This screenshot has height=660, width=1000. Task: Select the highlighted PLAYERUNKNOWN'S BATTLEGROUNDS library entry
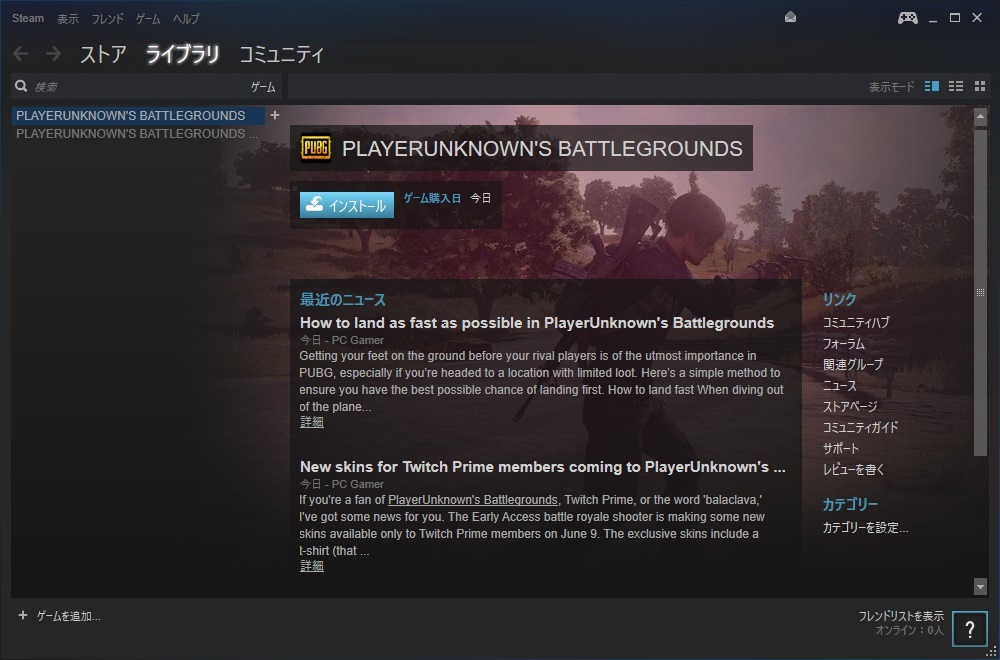pyautogui.click(x=138, y=115)
